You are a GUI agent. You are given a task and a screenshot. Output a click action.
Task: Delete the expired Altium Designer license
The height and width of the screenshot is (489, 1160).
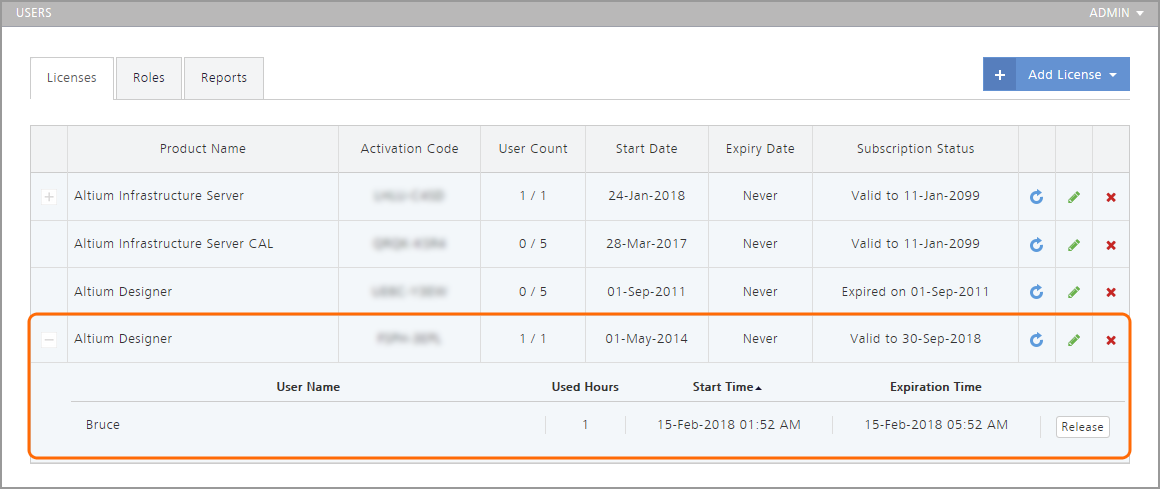click(x=1111, y=292)
